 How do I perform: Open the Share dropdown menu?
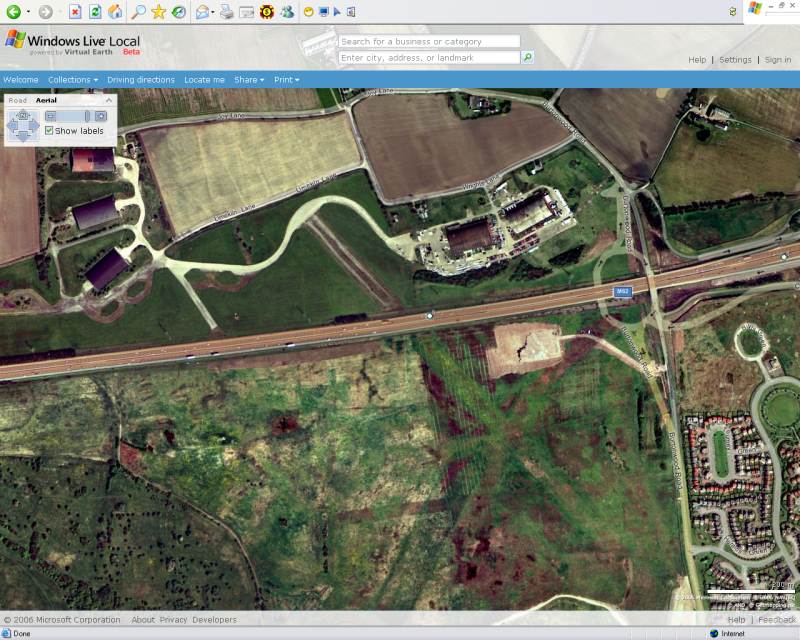click(249, 79)
